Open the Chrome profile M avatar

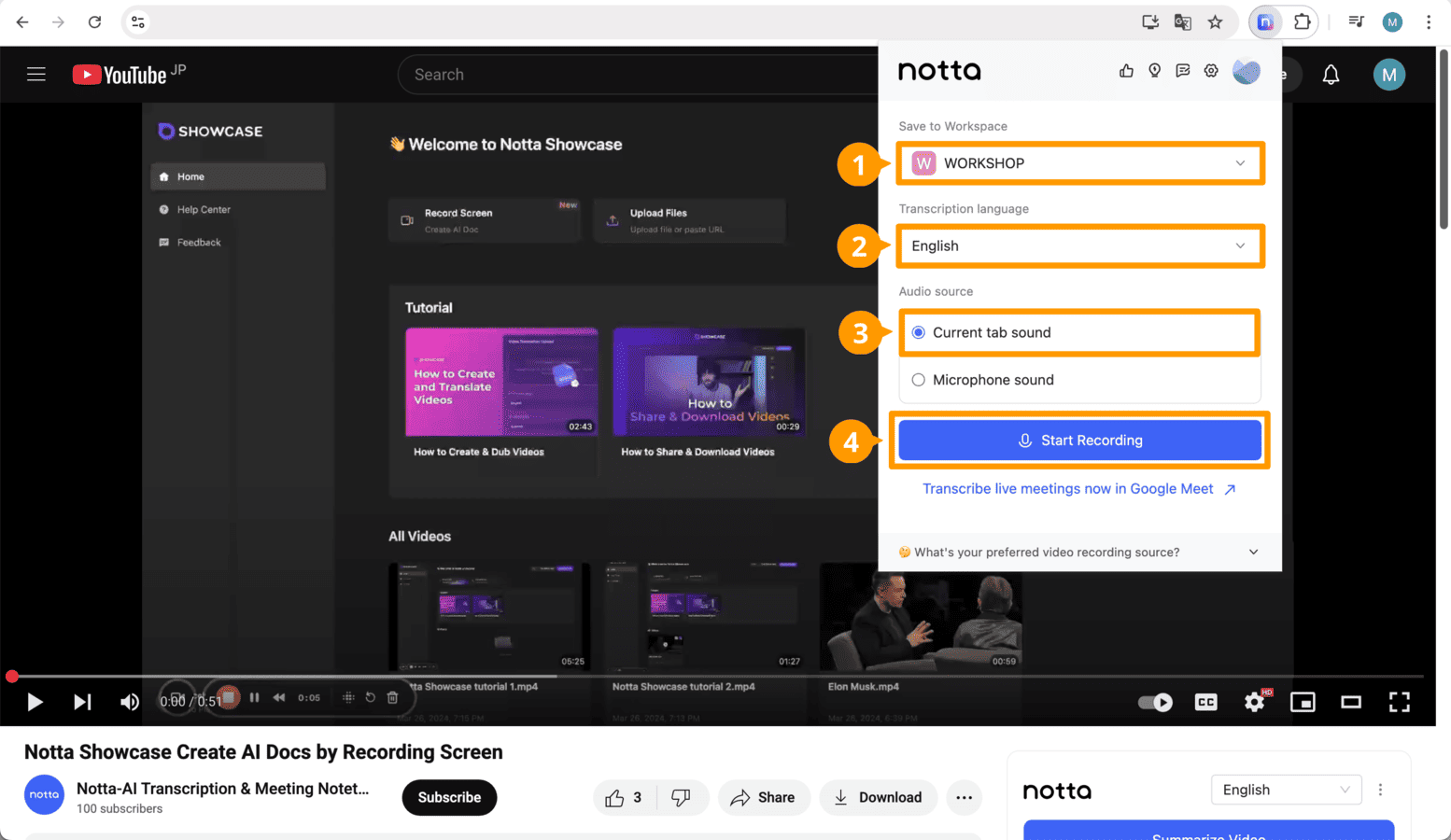[x=1392, y=22]
